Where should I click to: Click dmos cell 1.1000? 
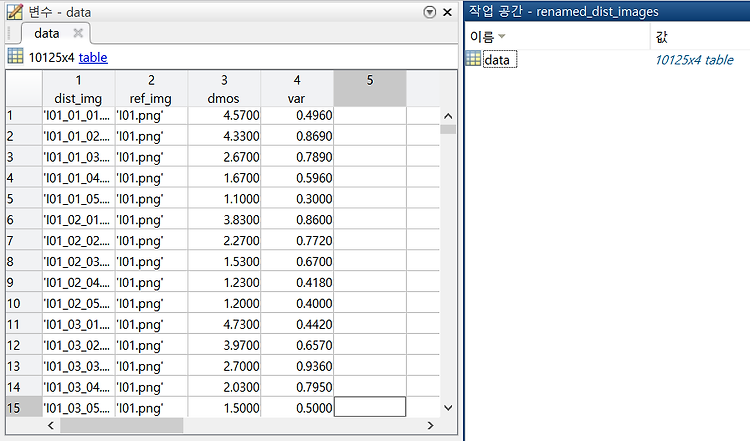point(224,199)
